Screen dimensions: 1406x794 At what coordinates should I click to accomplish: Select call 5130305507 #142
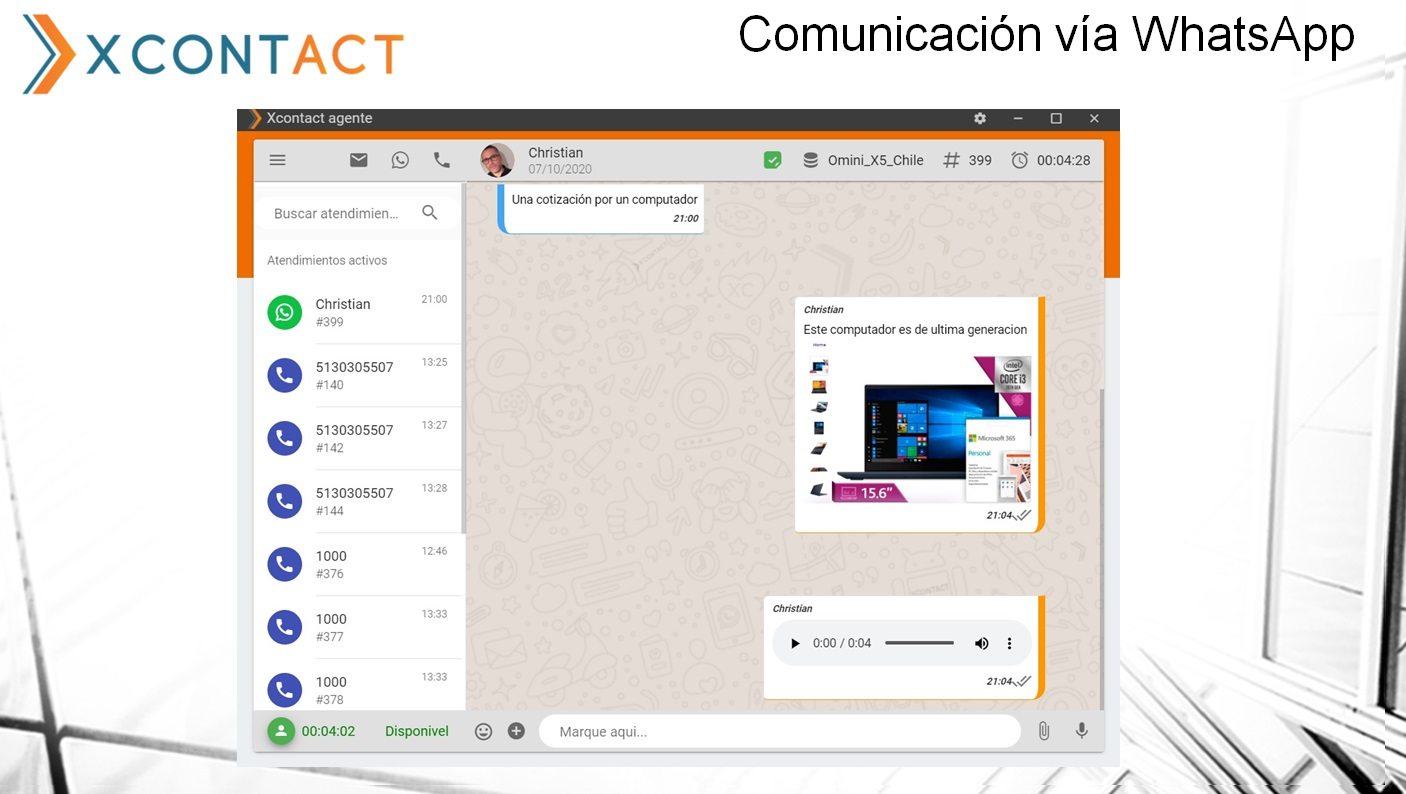point(358,438)
